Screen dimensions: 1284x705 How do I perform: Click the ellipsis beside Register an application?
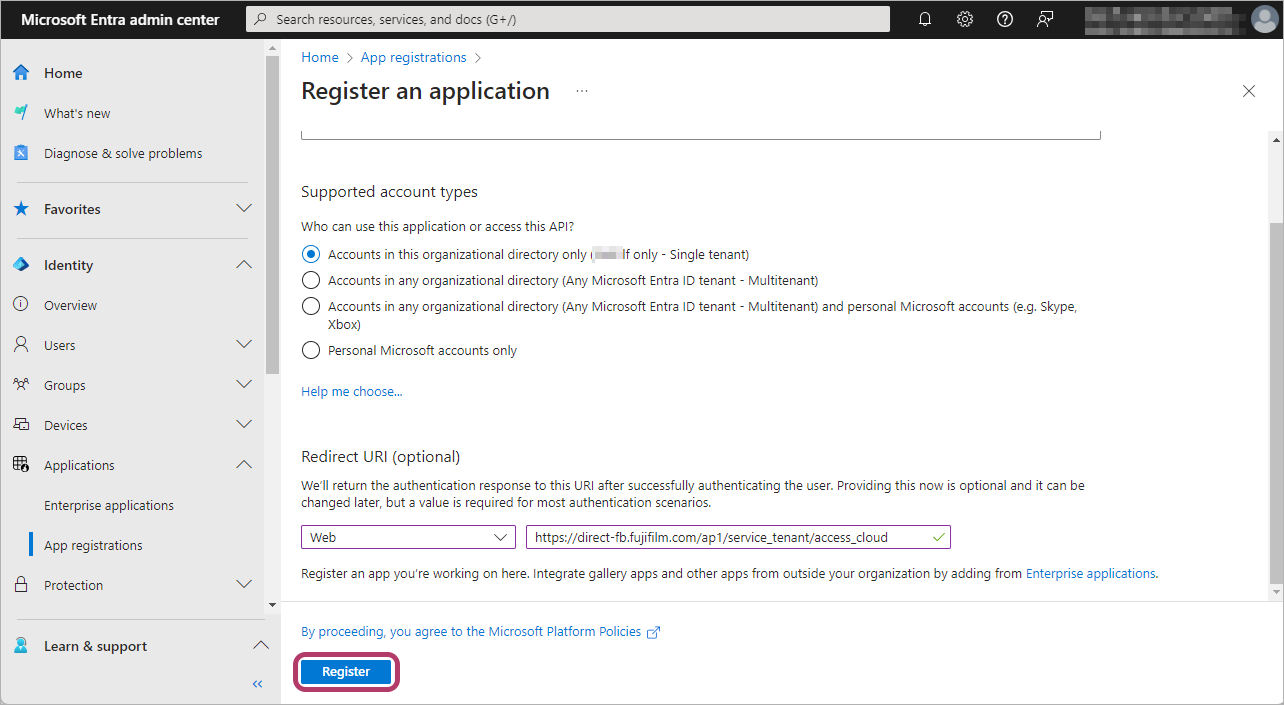tap(582, 91)
